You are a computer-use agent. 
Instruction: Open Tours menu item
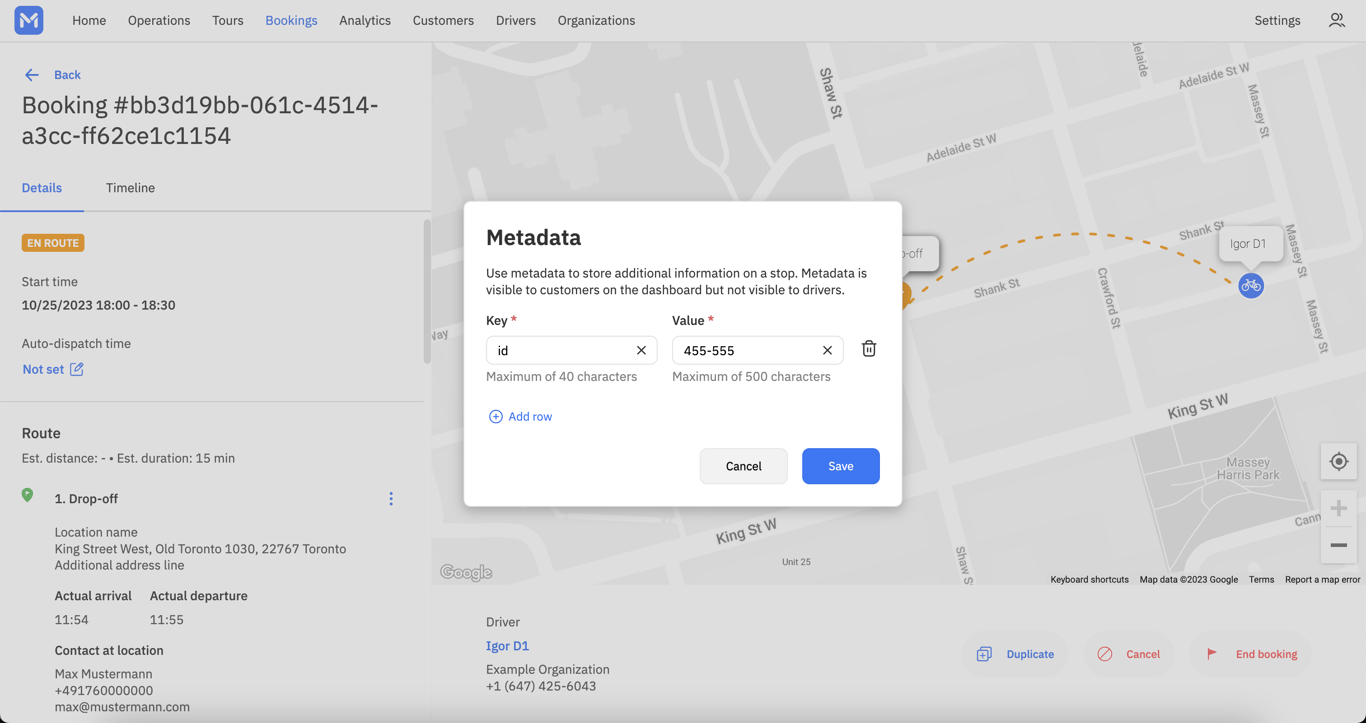[228, 20]
